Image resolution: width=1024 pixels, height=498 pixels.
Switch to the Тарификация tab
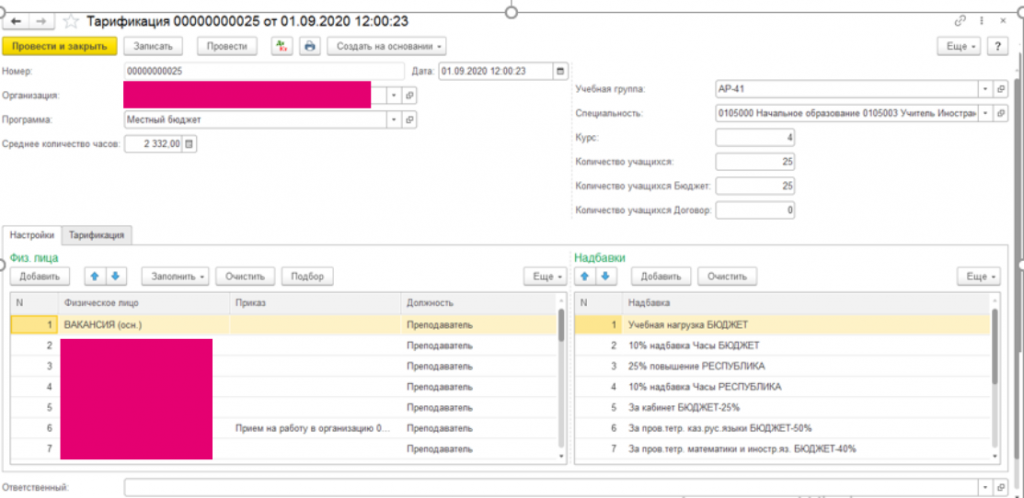pyautogui.click(x=96, y=235)
